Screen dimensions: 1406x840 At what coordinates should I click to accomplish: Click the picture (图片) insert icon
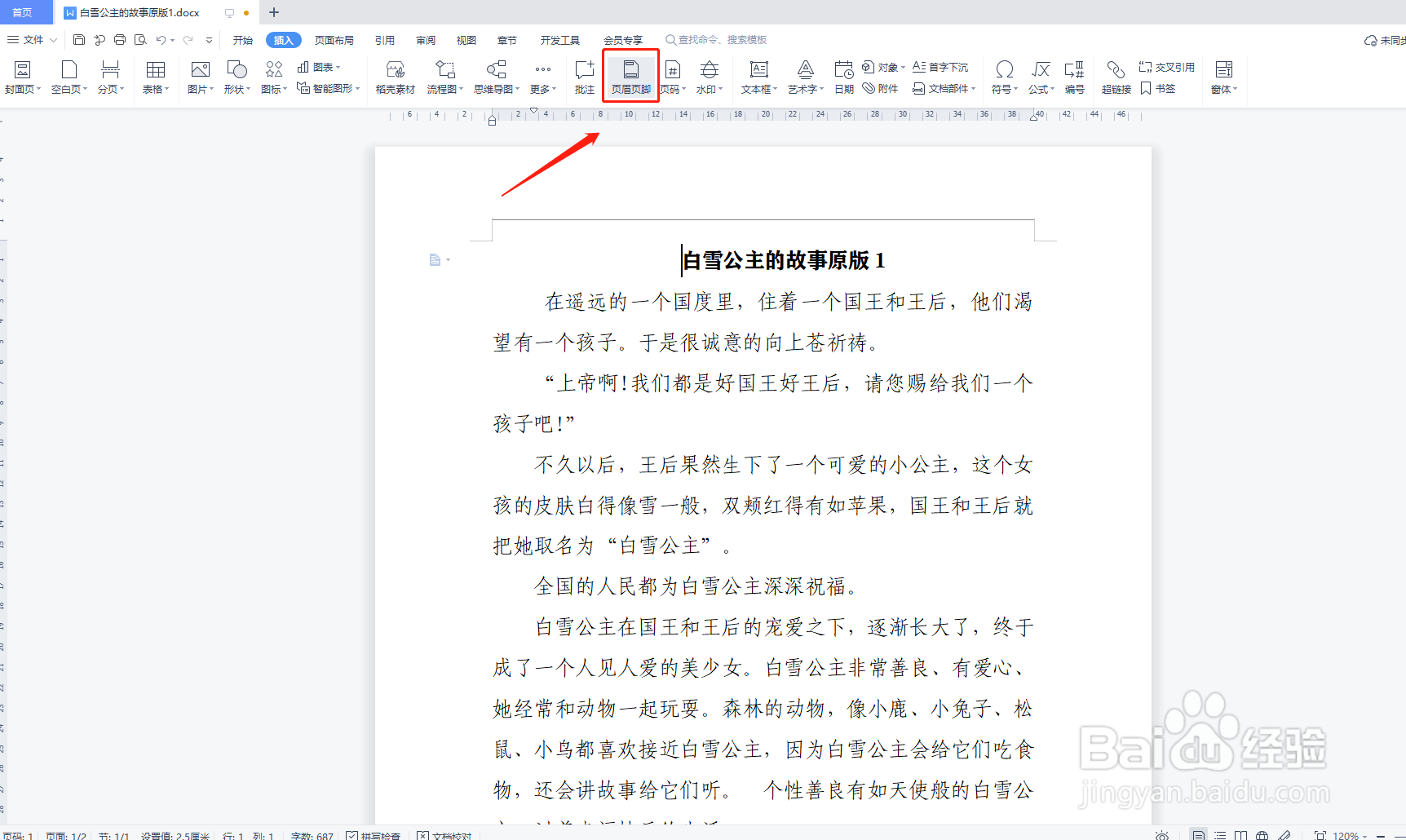coord(200,70)
